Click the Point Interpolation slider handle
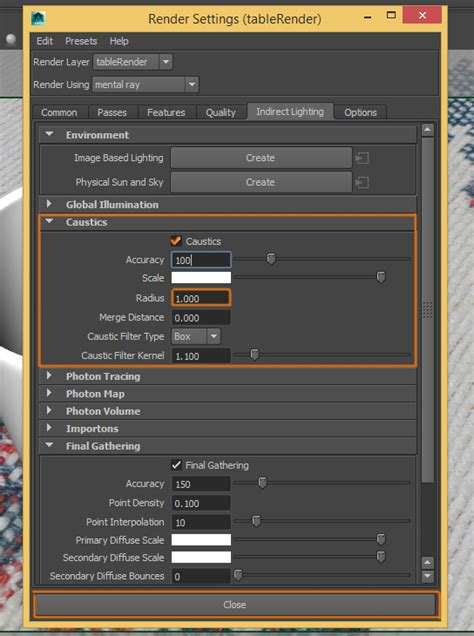474x636 pixels. click(x=256, y=521)
